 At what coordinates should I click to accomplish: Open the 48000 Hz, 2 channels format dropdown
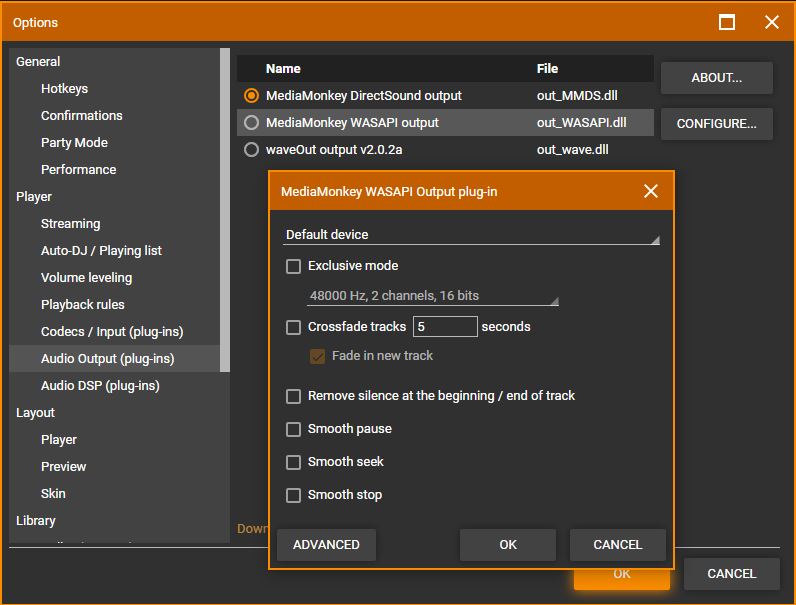433,296
